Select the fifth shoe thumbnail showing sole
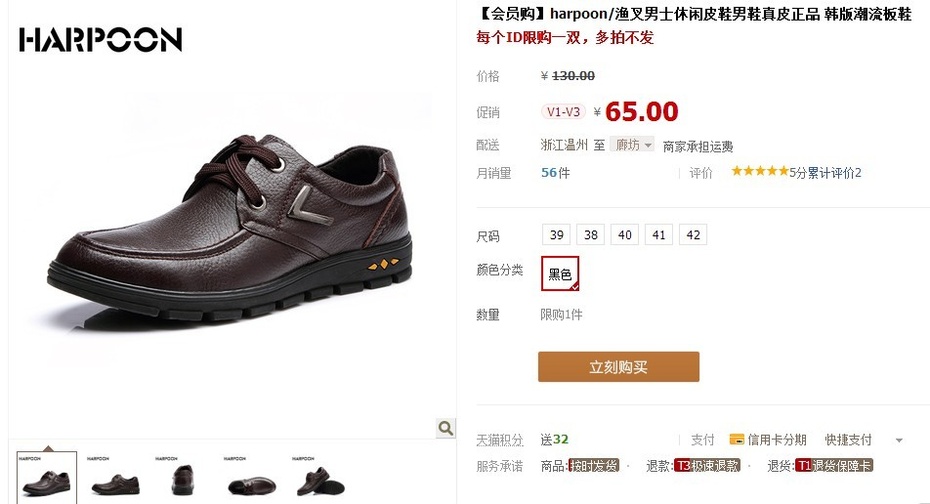This screenshot has width=930, height=504. click(x=320, y=477)
